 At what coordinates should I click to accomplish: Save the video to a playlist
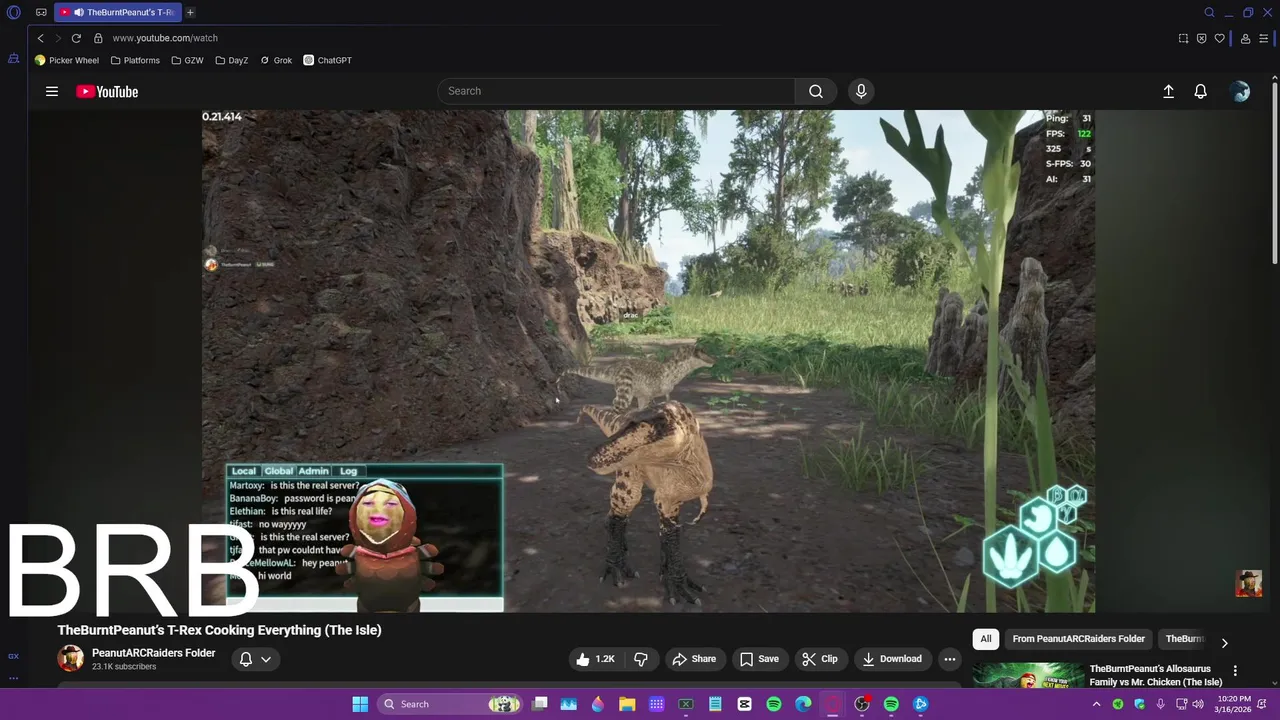pos(759,659)
